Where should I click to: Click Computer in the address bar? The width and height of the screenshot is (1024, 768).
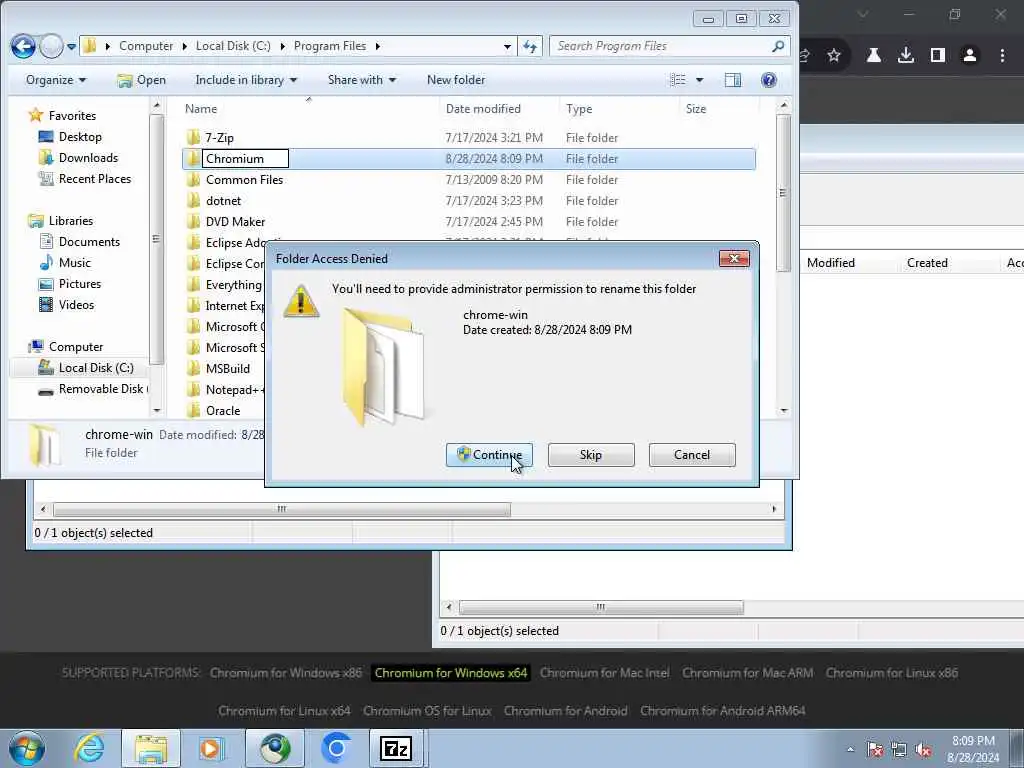(146, 46)
